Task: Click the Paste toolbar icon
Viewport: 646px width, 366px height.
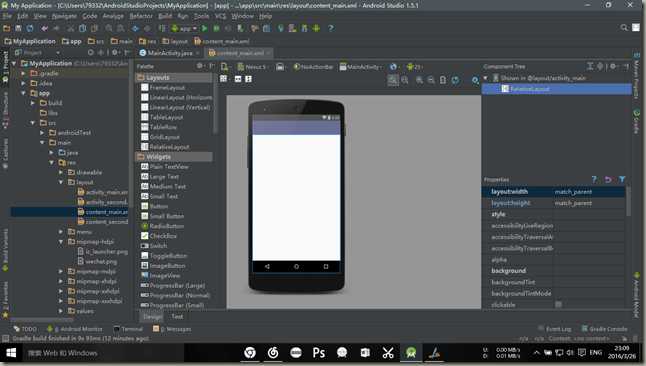Action: [x=94, y=28]
